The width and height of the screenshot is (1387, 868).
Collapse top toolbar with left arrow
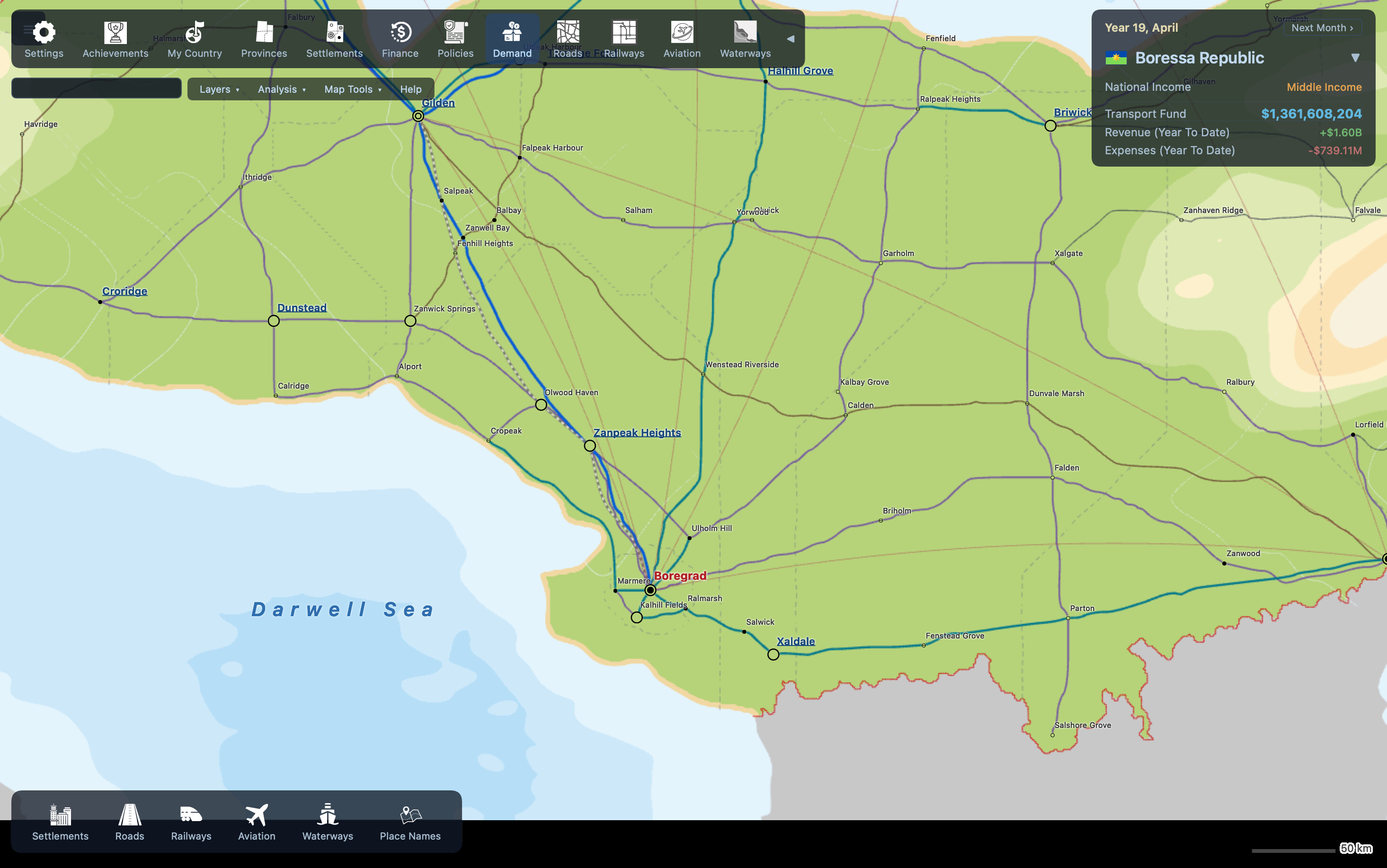pyautogui.click(x=791, y=39)
